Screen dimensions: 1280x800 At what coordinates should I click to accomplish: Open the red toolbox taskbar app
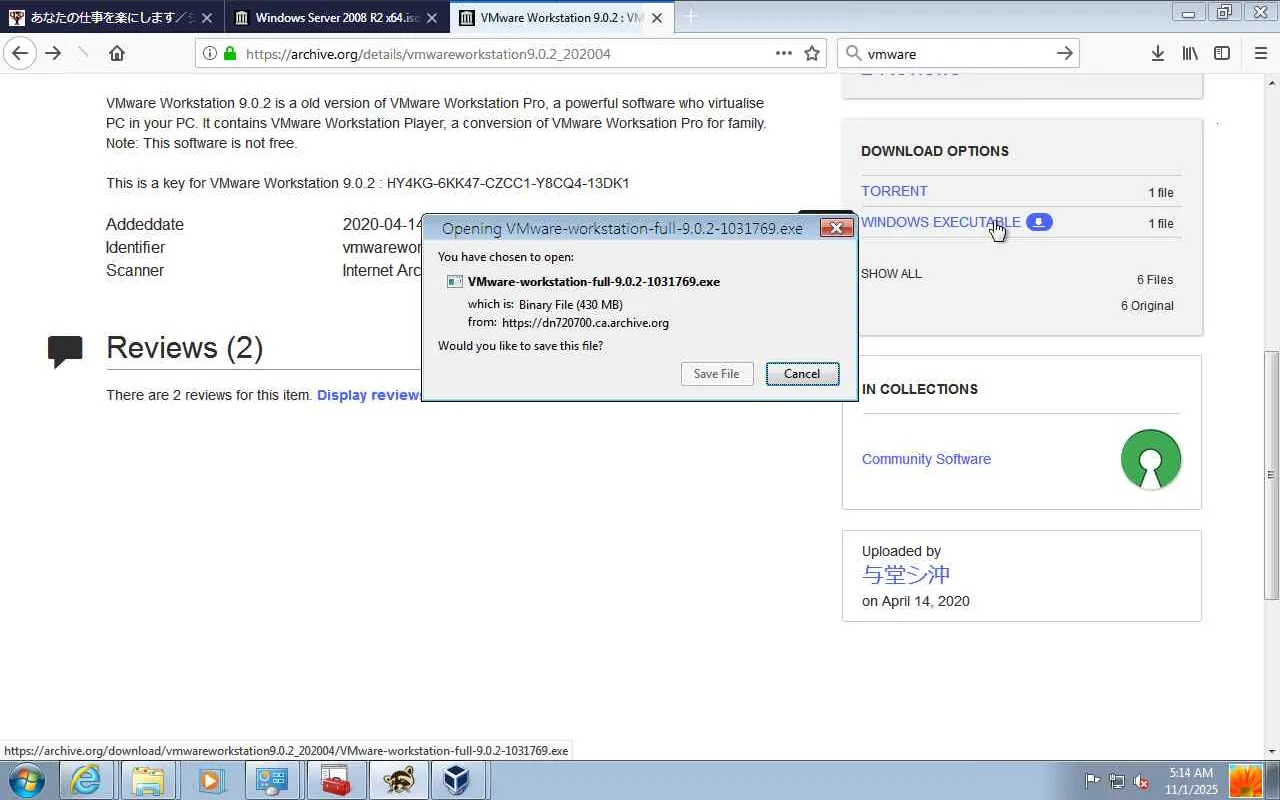[334, 780]
